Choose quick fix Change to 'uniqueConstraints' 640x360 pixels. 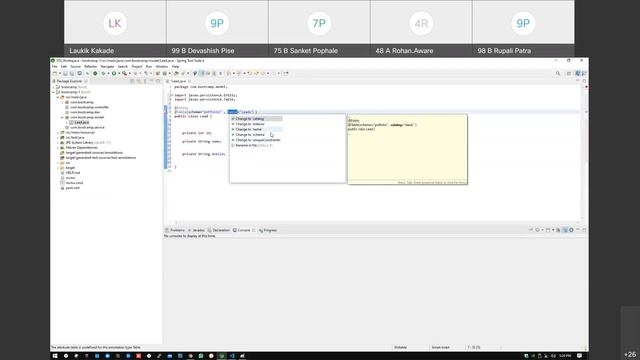pyautogui.click(x=256, y=140)
